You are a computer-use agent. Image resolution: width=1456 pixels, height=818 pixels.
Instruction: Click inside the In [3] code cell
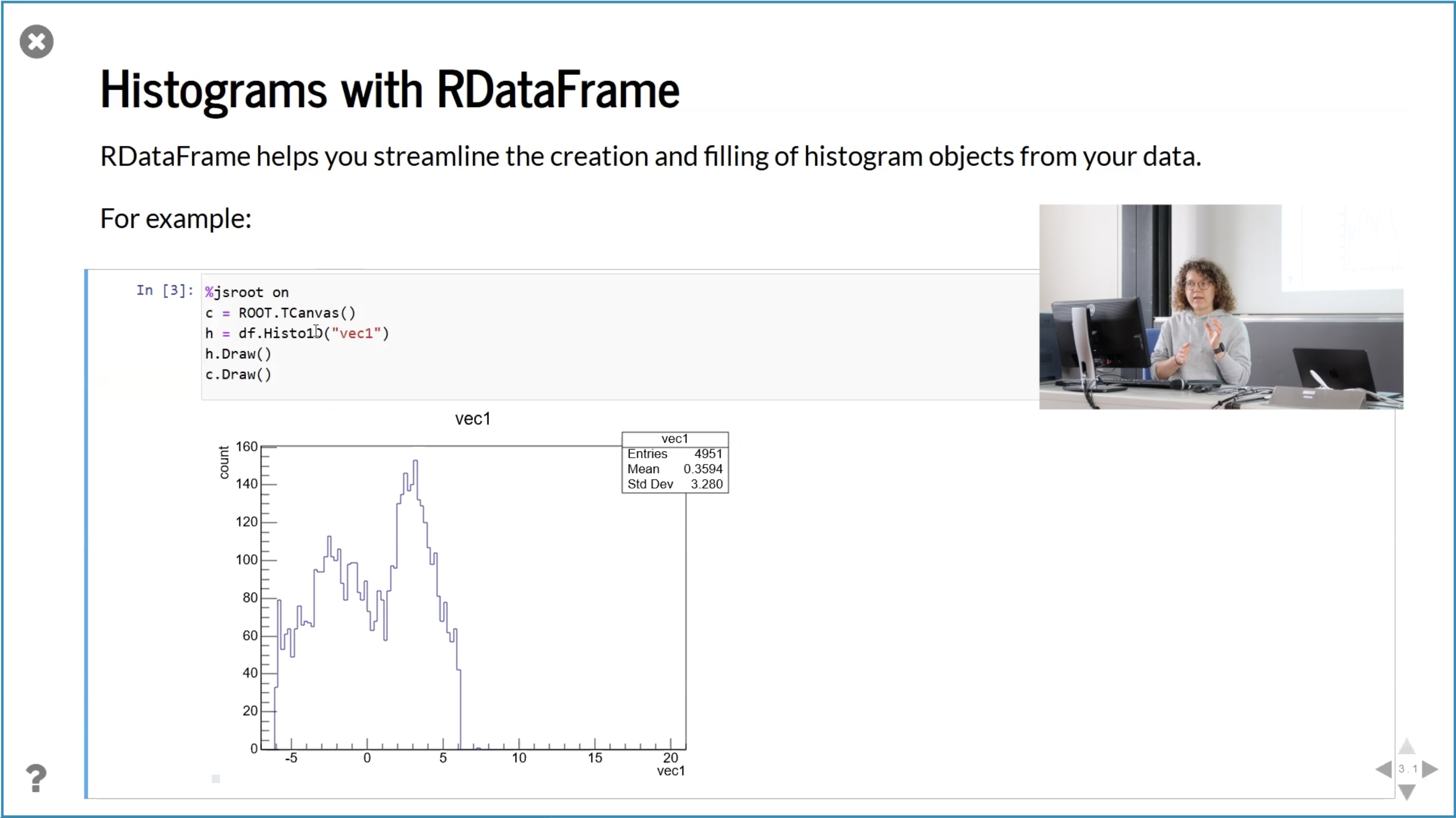[x=620, y=337]
